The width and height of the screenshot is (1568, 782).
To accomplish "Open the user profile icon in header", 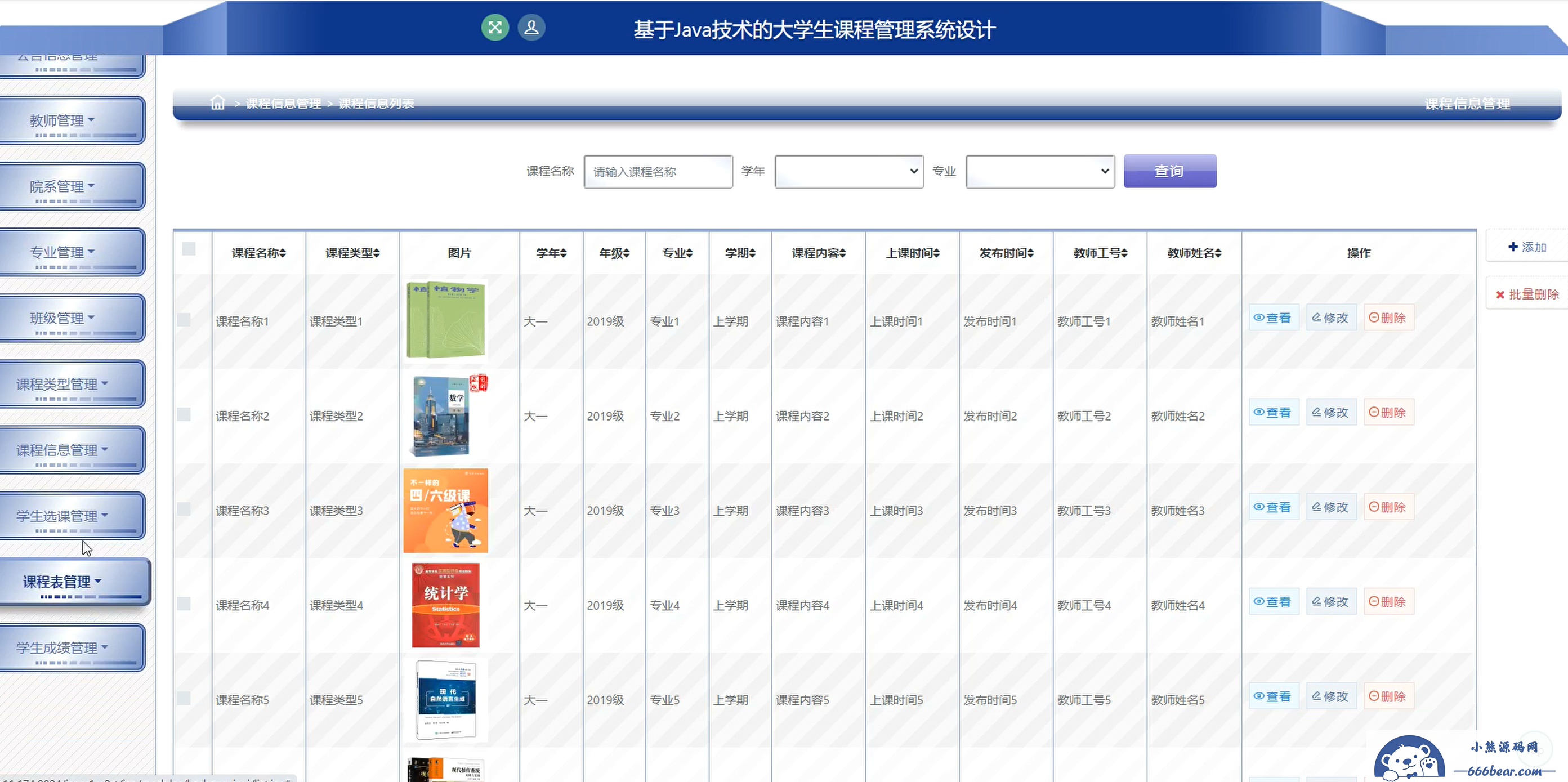I will [x=531, y=28].
